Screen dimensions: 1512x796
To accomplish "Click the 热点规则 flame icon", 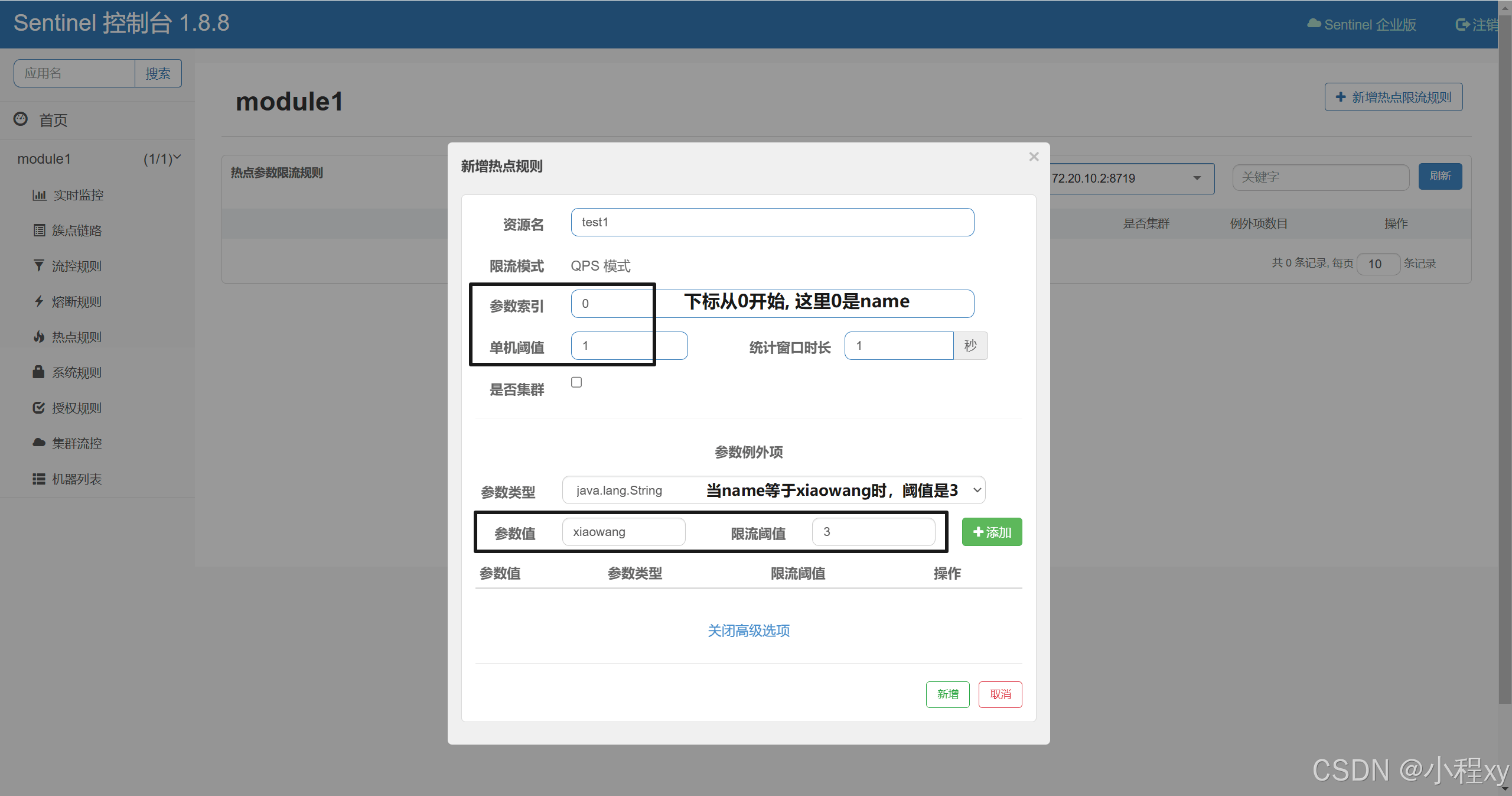I will click(x=39, y=337).
